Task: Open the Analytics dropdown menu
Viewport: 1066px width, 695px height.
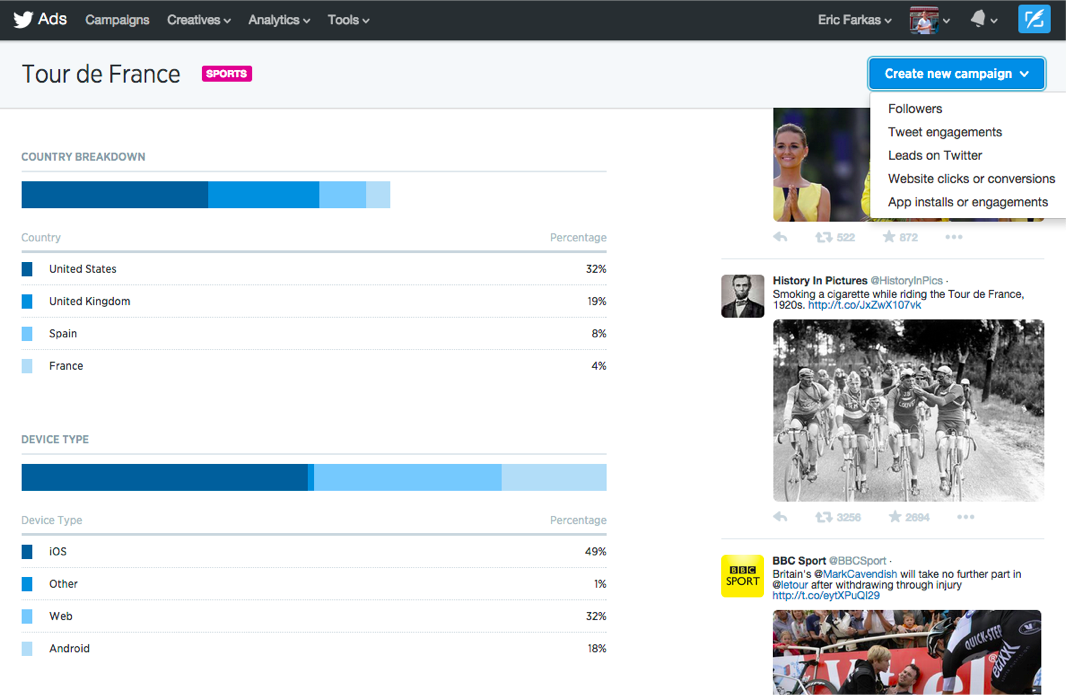Action: pyautogui.click(x=279, y=20)
